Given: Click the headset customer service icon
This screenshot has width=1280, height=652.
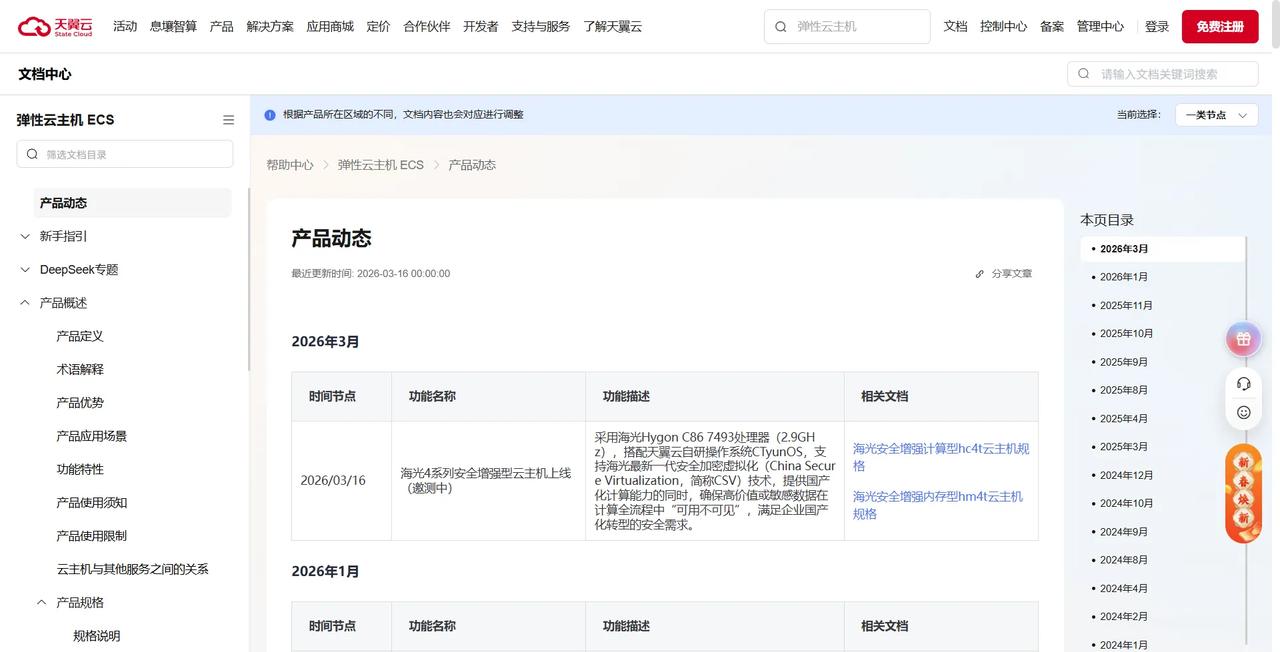Looking at the screenshot, I should pos(1243,383).
